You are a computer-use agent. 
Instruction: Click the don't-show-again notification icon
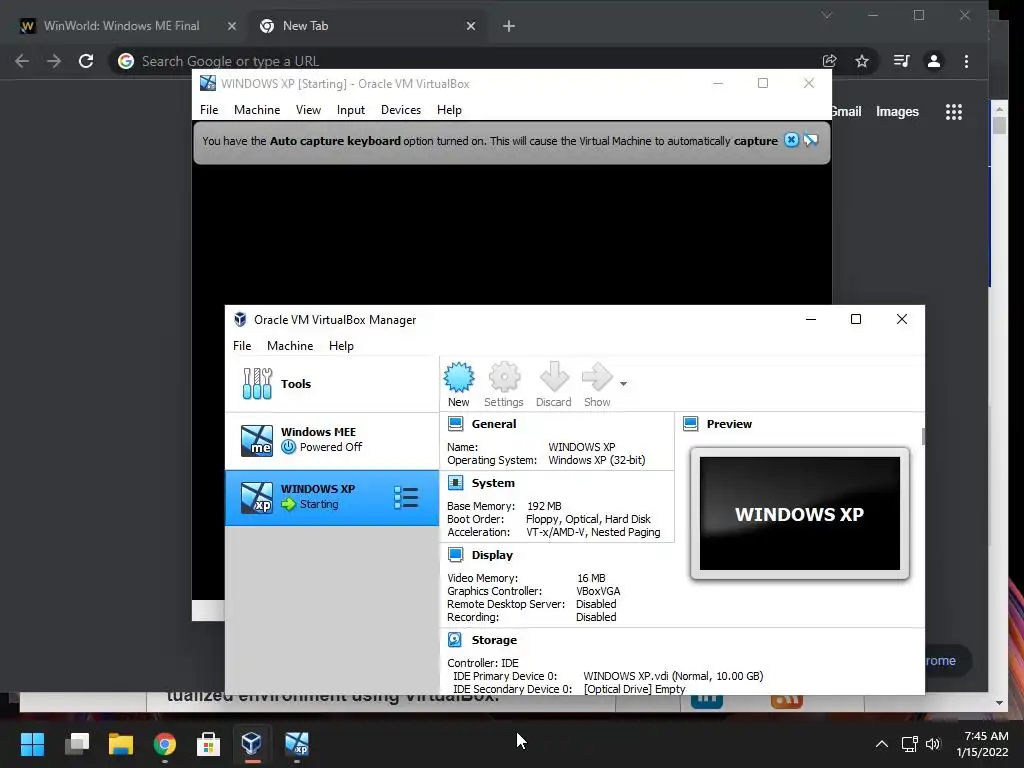[x=810, y=140]
